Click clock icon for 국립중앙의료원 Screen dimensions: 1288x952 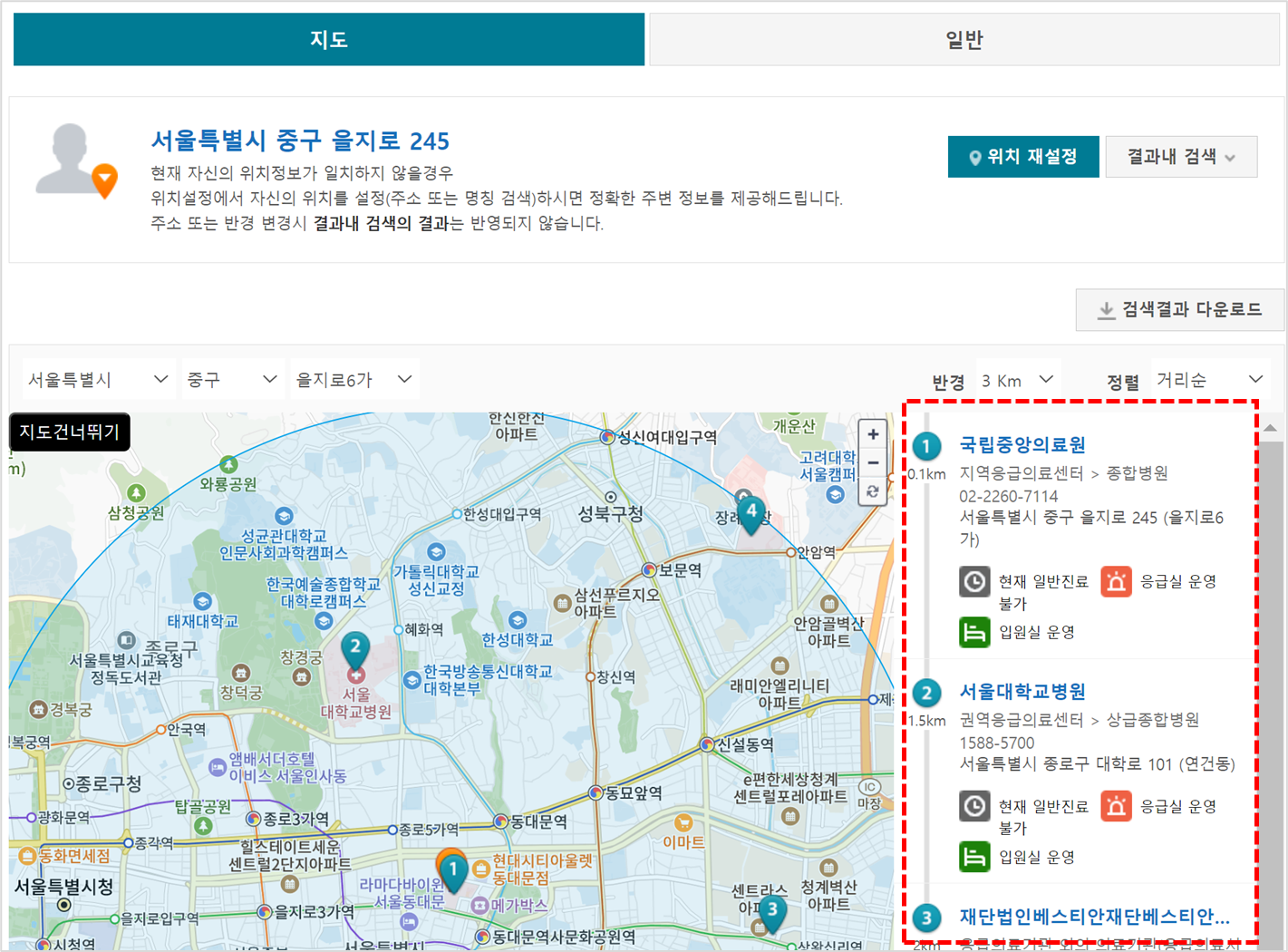(x=974, y=581)
